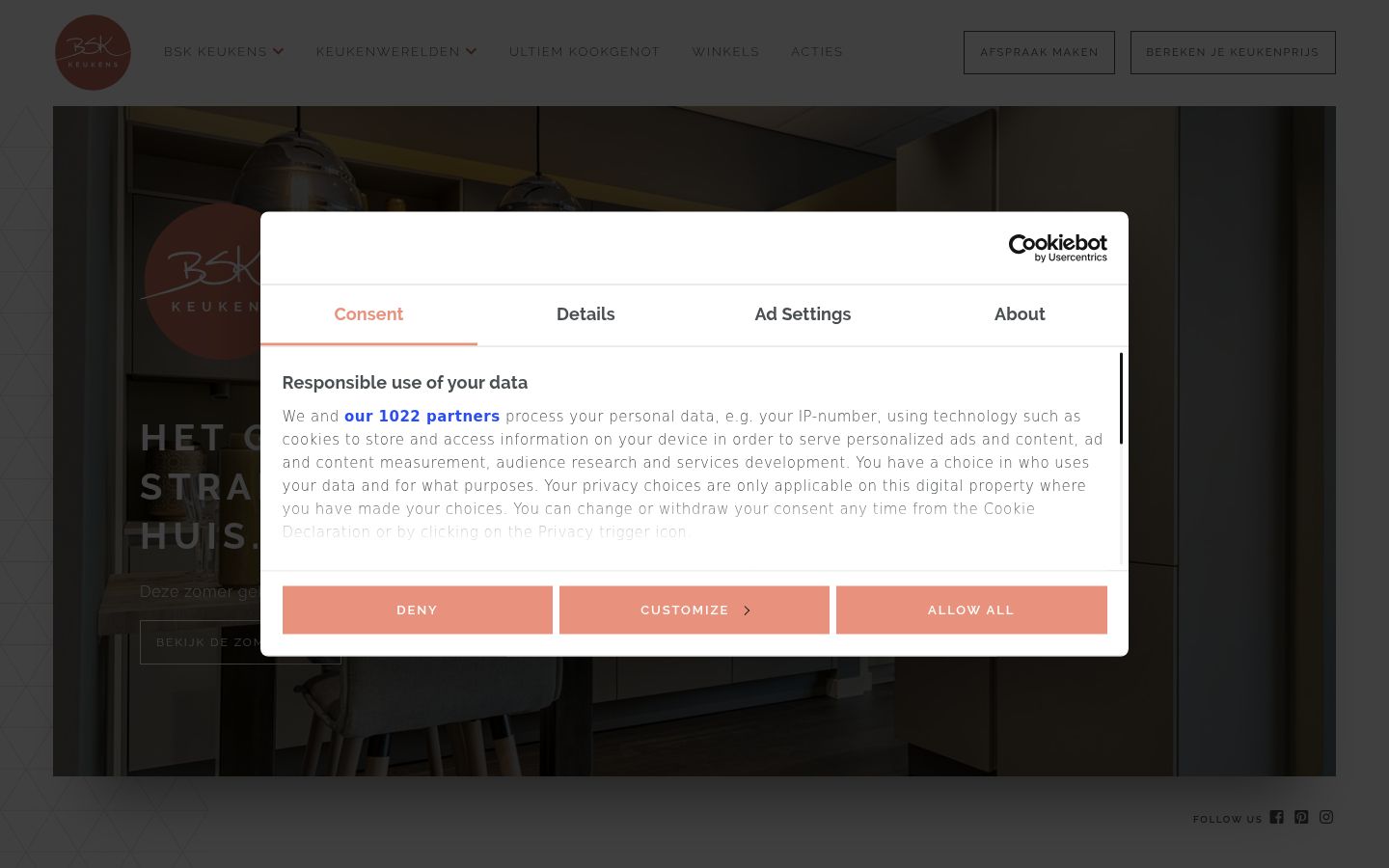The image size is (1389, 868).
Task: Click Bereken Je Keukenprijs button
Action: (1233, 52)
